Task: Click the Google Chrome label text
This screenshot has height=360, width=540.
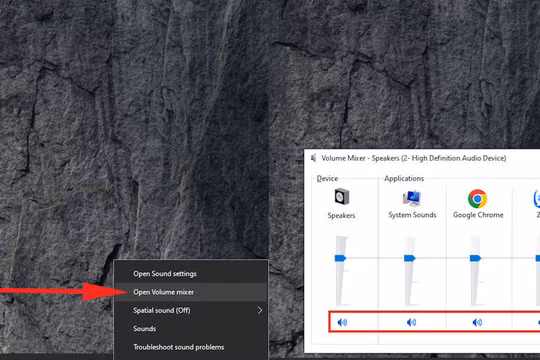Action: [478, 215]
